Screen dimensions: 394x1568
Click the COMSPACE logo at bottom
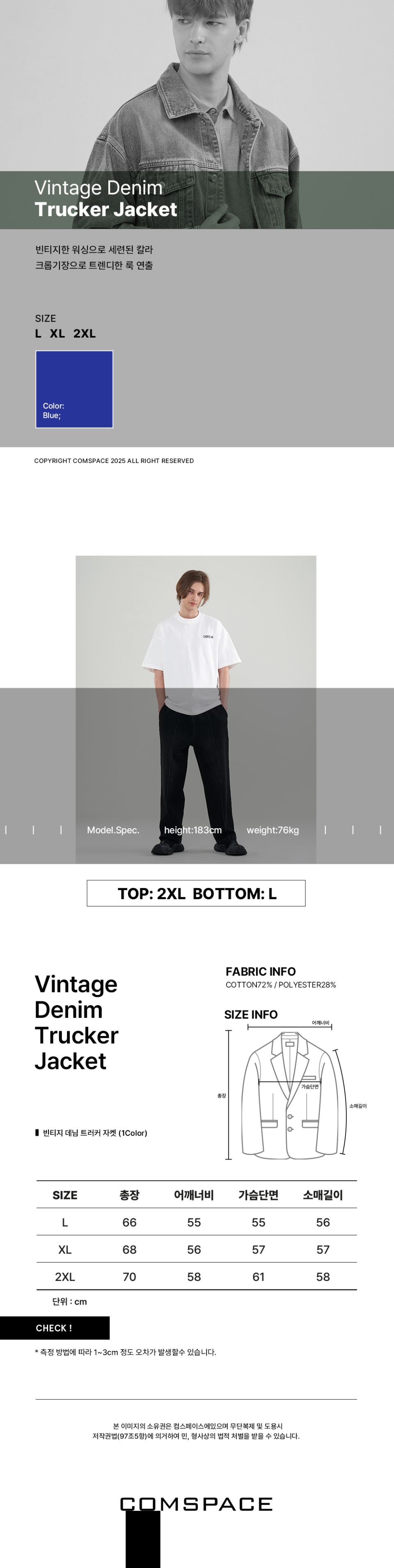click(197, 1504)
